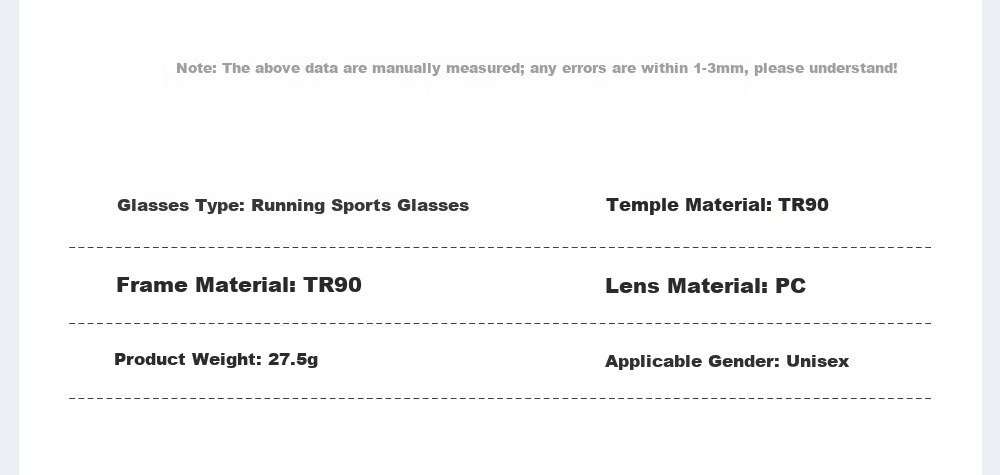Screen dimensions: 1000x475
Task: Select the 'Lens Material' label
Action: 686,286
